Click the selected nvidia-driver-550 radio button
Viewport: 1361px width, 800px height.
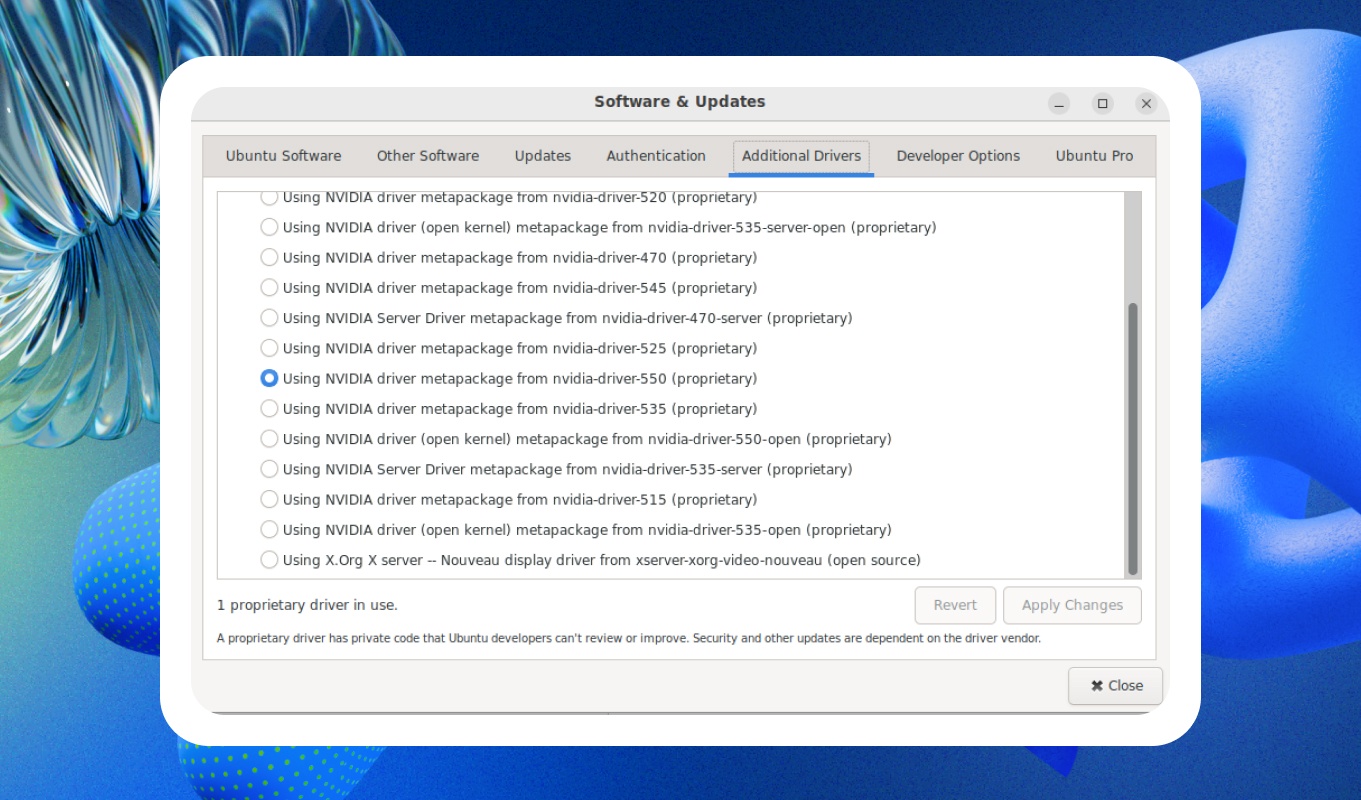(x=269, y=378)
